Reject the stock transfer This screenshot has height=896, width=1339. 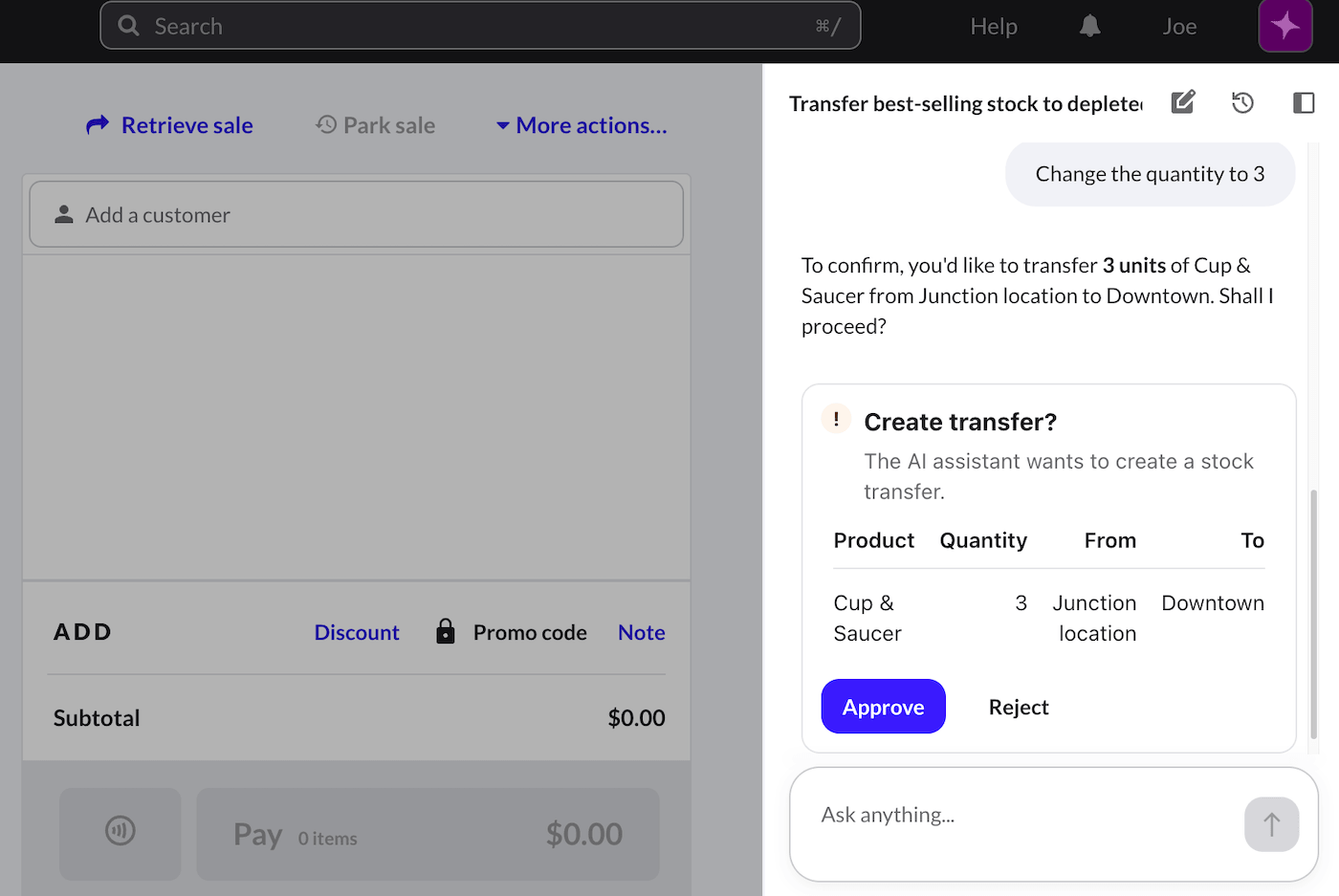click(x=1019, y=707)
